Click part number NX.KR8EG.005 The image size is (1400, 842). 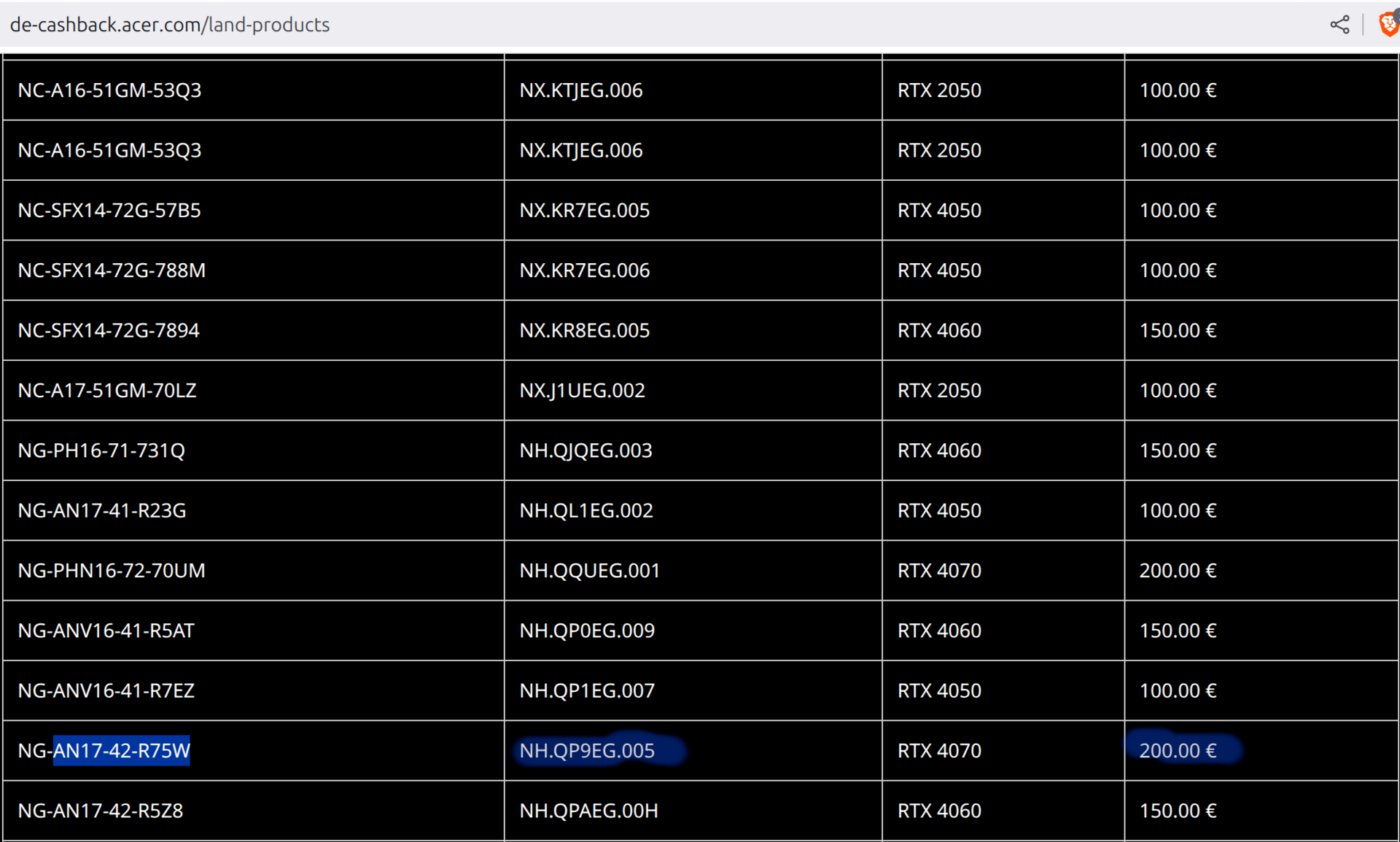pos(584,330)
